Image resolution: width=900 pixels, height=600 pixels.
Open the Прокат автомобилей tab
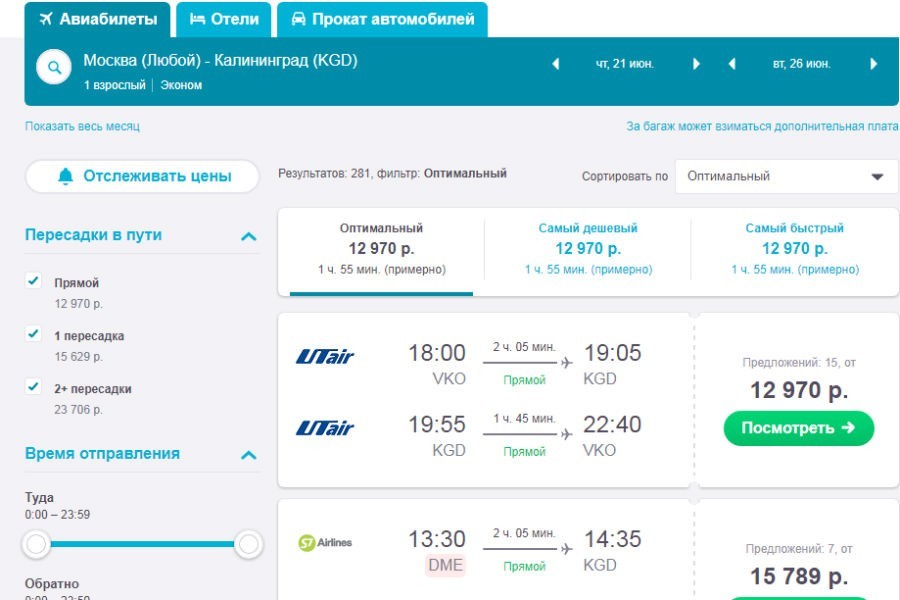[x=381, y=19]
